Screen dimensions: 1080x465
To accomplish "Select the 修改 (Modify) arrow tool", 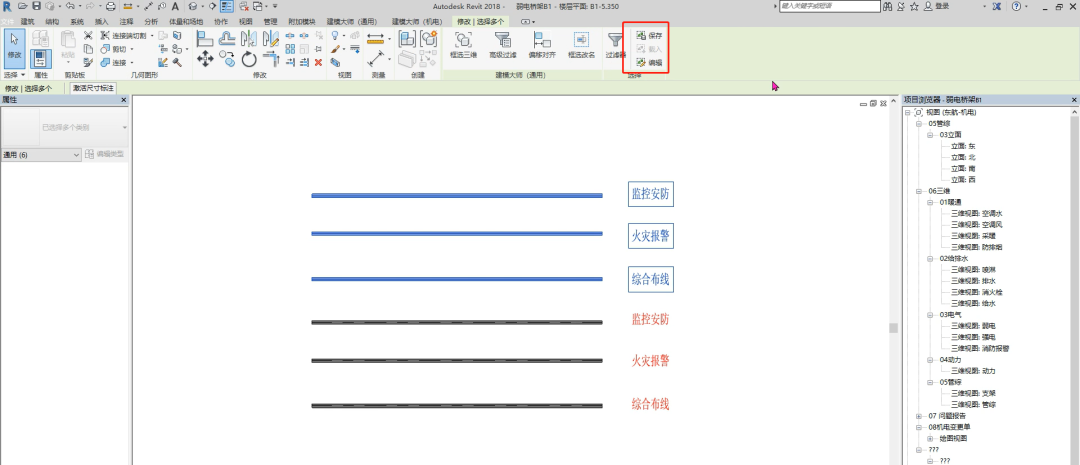I will coord(14,47).
